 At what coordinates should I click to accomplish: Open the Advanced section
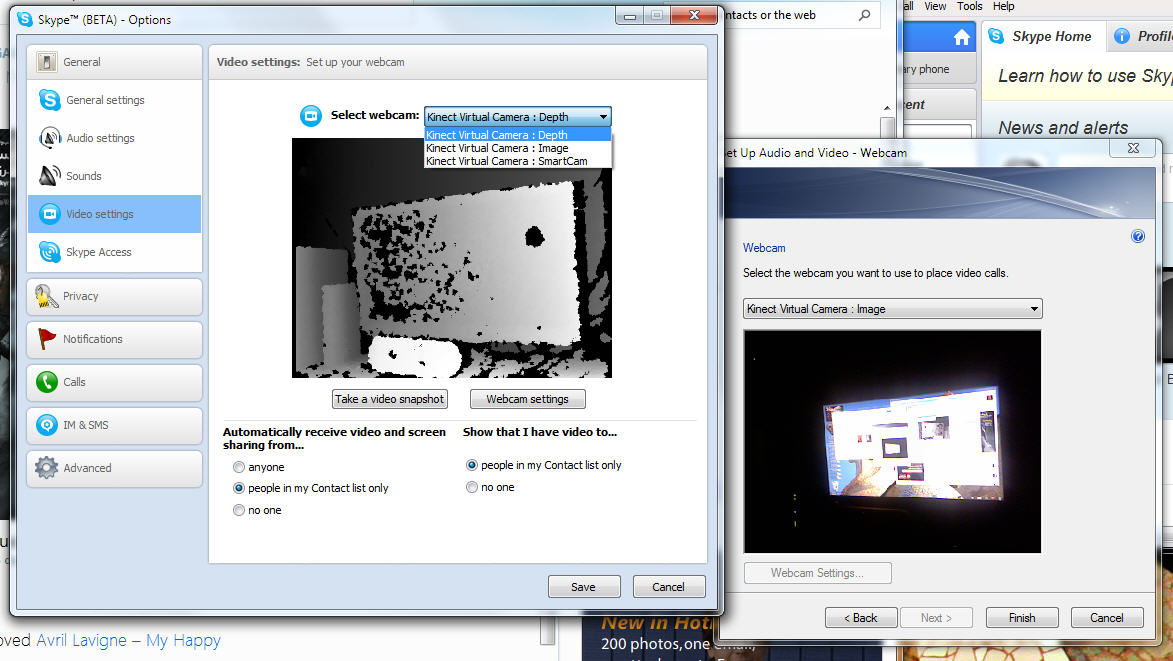pyautogui.click(x=114, y=469)
